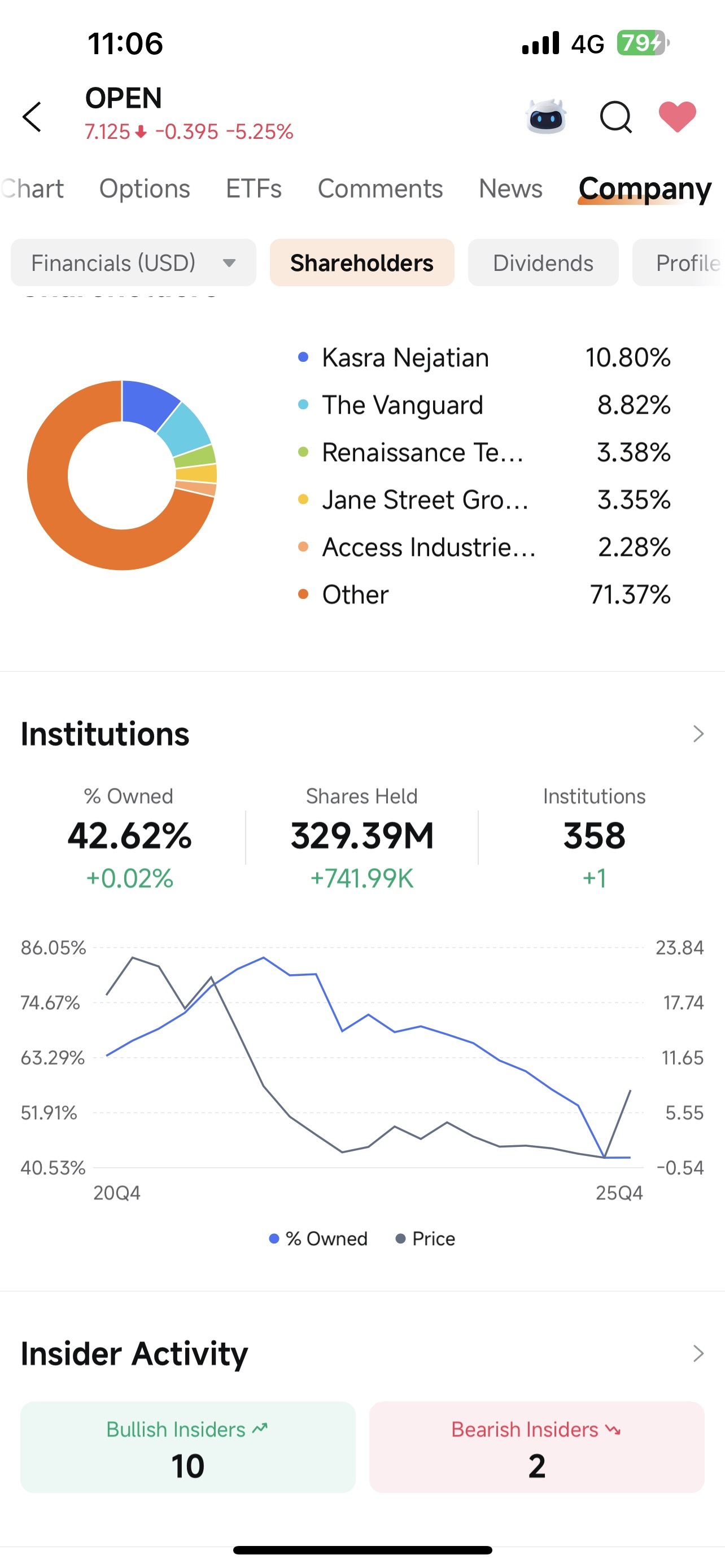The image size is (725, 1568).
Task: Switch to the Options tab
Action: coord(145,189)
